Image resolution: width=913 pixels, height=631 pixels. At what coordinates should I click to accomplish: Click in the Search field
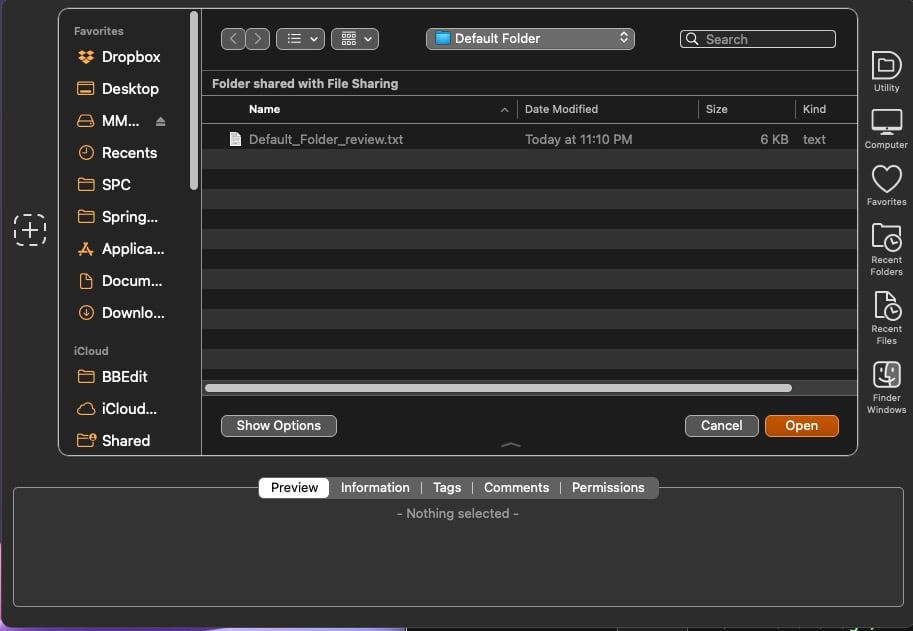tap(765, 40)
